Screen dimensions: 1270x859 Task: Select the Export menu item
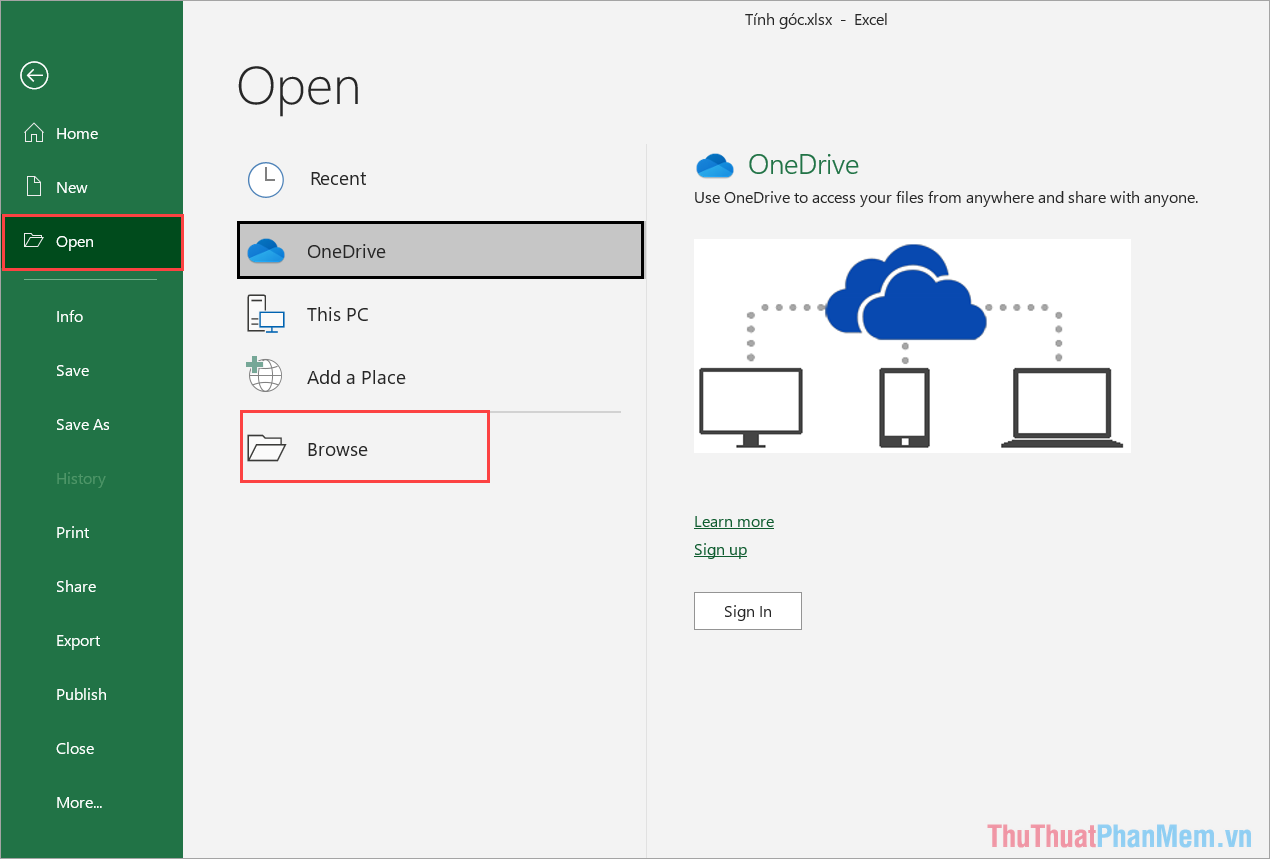click(78, 640)
